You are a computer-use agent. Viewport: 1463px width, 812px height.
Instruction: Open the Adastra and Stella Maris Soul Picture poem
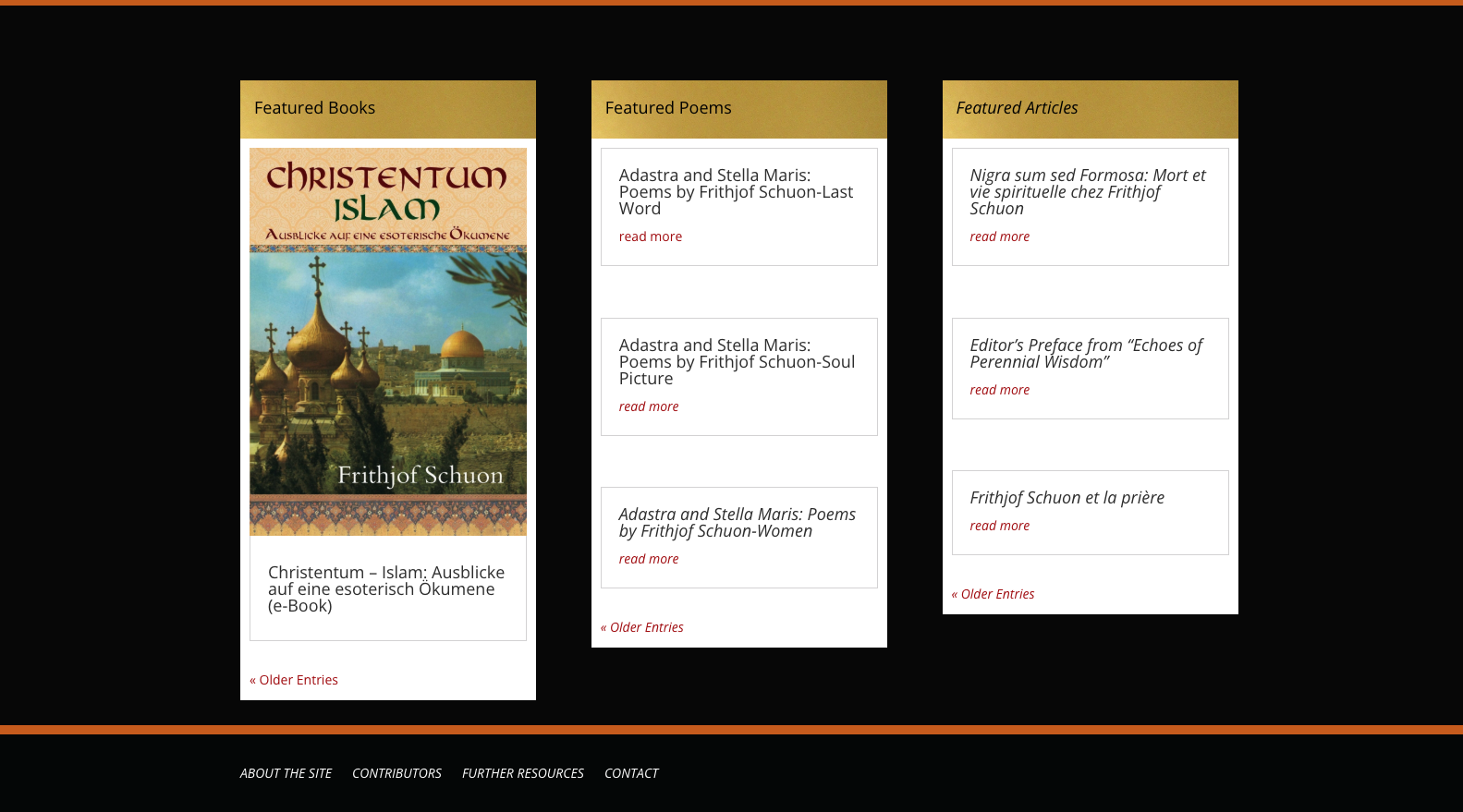737,362
